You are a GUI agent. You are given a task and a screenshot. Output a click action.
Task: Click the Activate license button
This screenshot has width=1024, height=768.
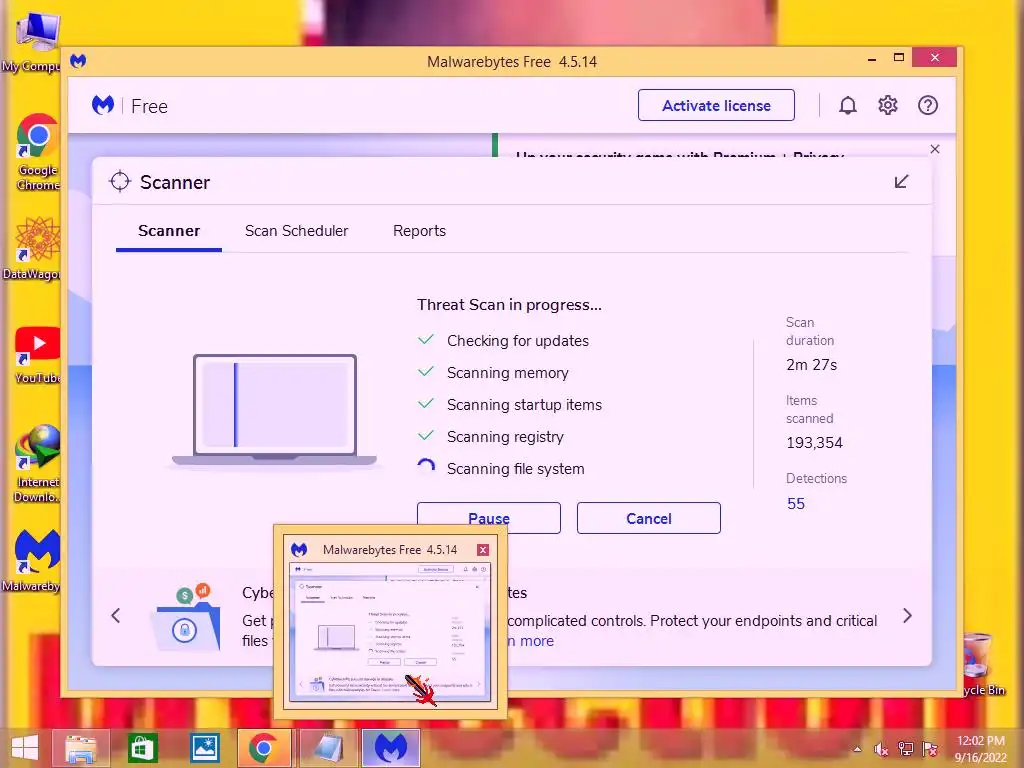pos(716,105)
